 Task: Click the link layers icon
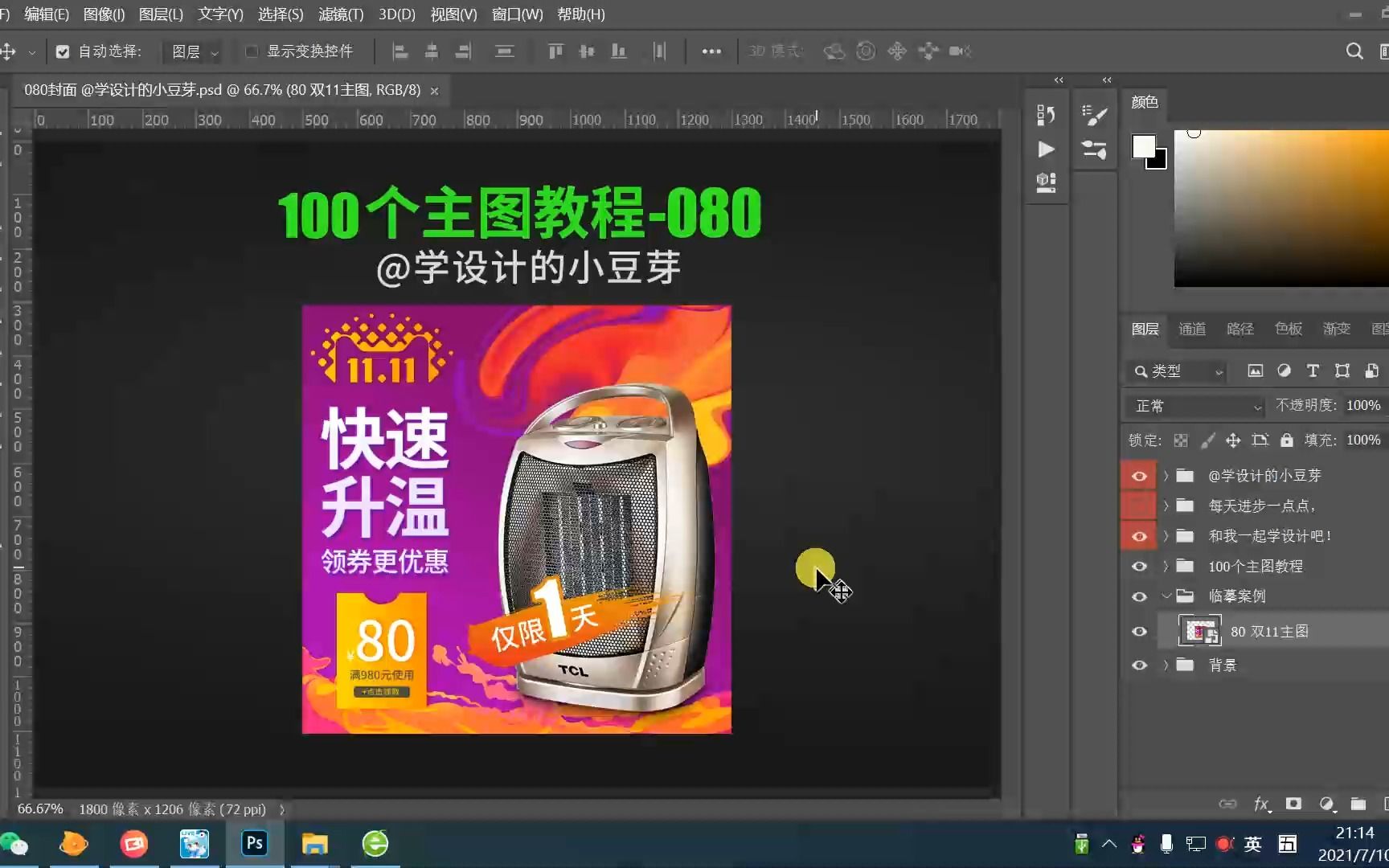1227,804
